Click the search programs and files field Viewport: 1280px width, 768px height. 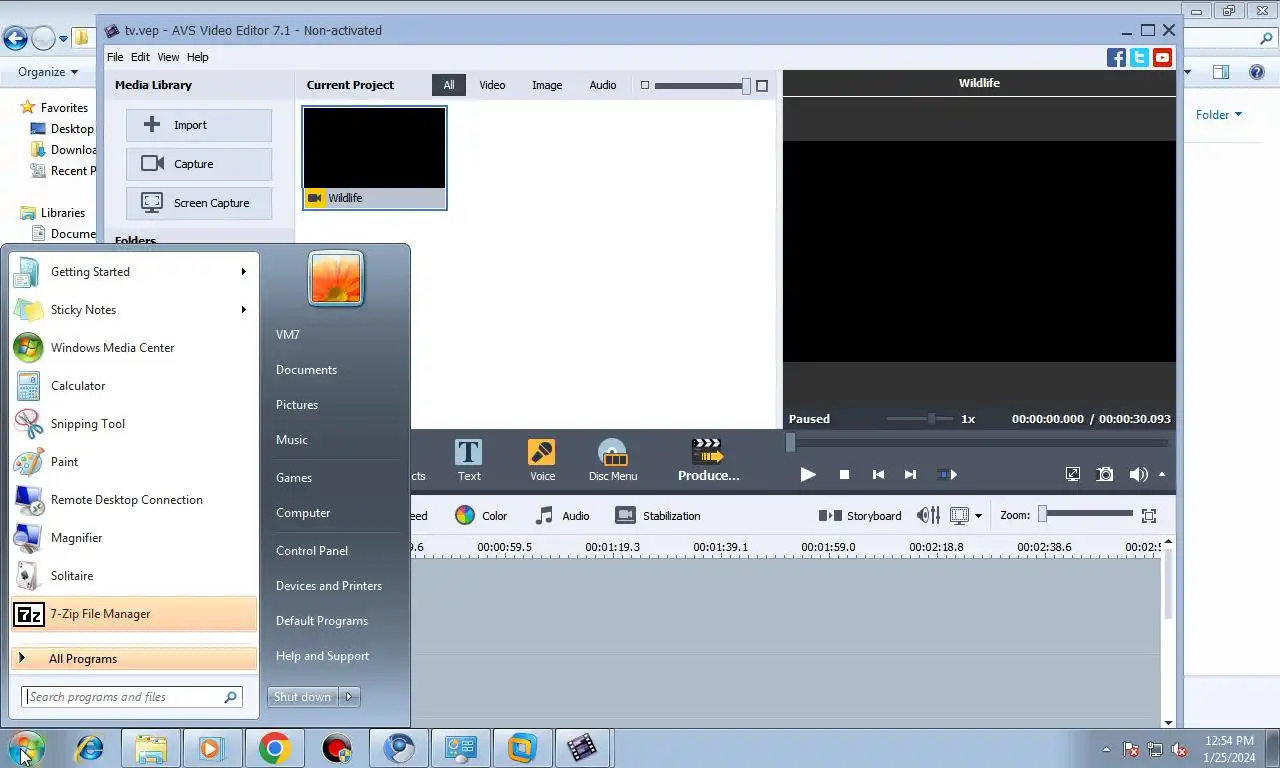(132, 697)
